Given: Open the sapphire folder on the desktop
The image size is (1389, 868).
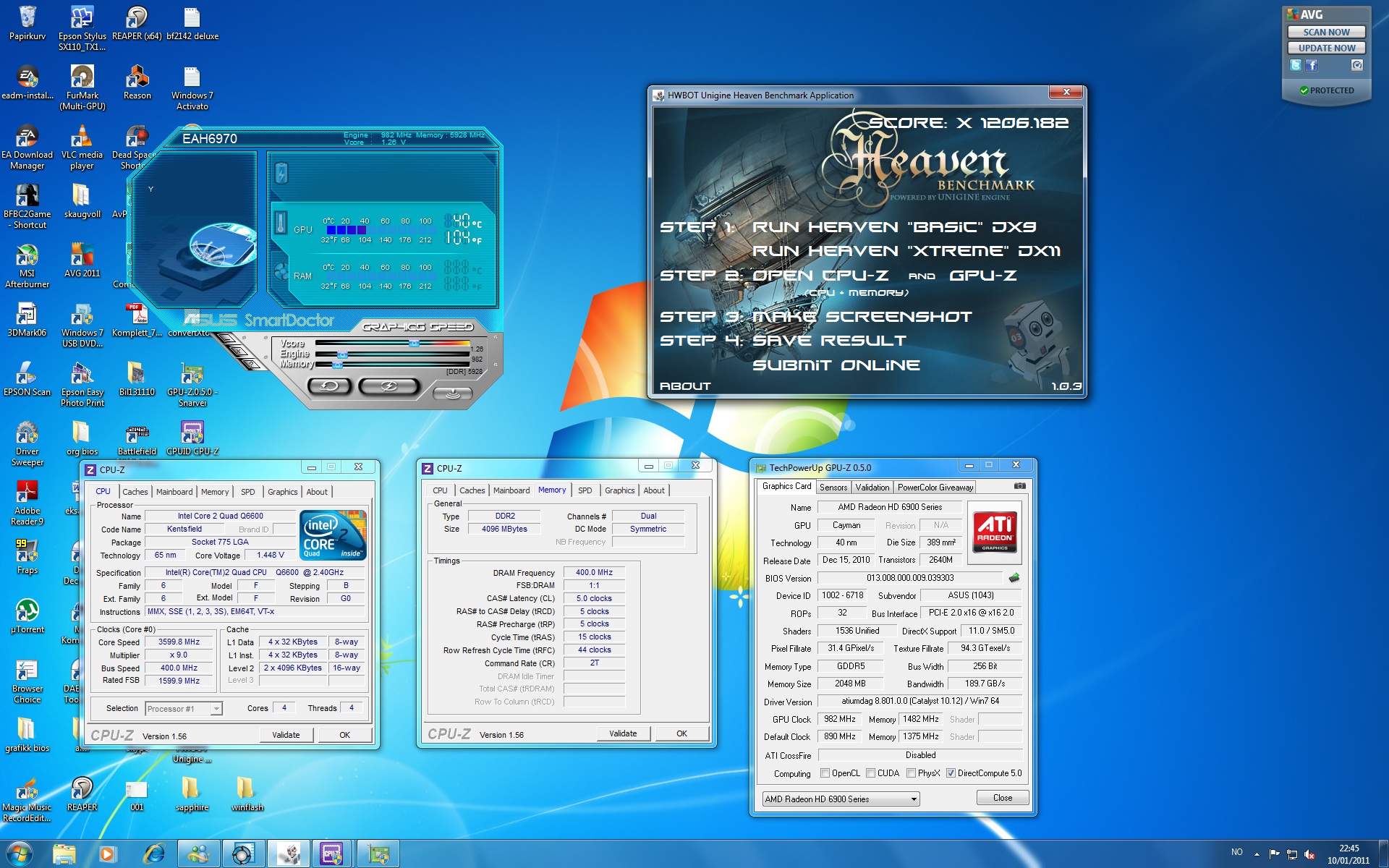Looking at the screenshot, I should (192, 793).
